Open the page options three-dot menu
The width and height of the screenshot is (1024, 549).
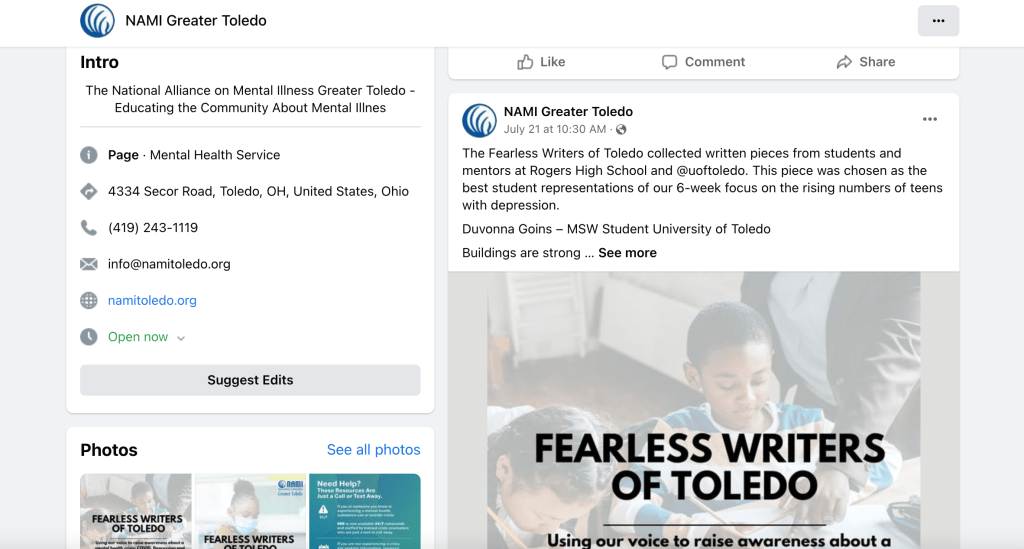pos(938,20)
